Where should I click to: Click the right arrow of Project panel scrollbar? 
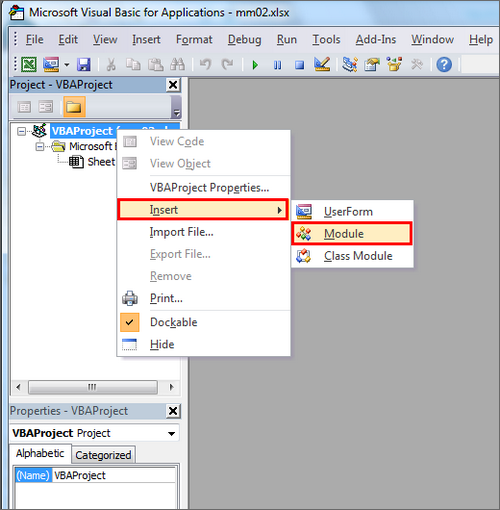(x=172, y=387)
